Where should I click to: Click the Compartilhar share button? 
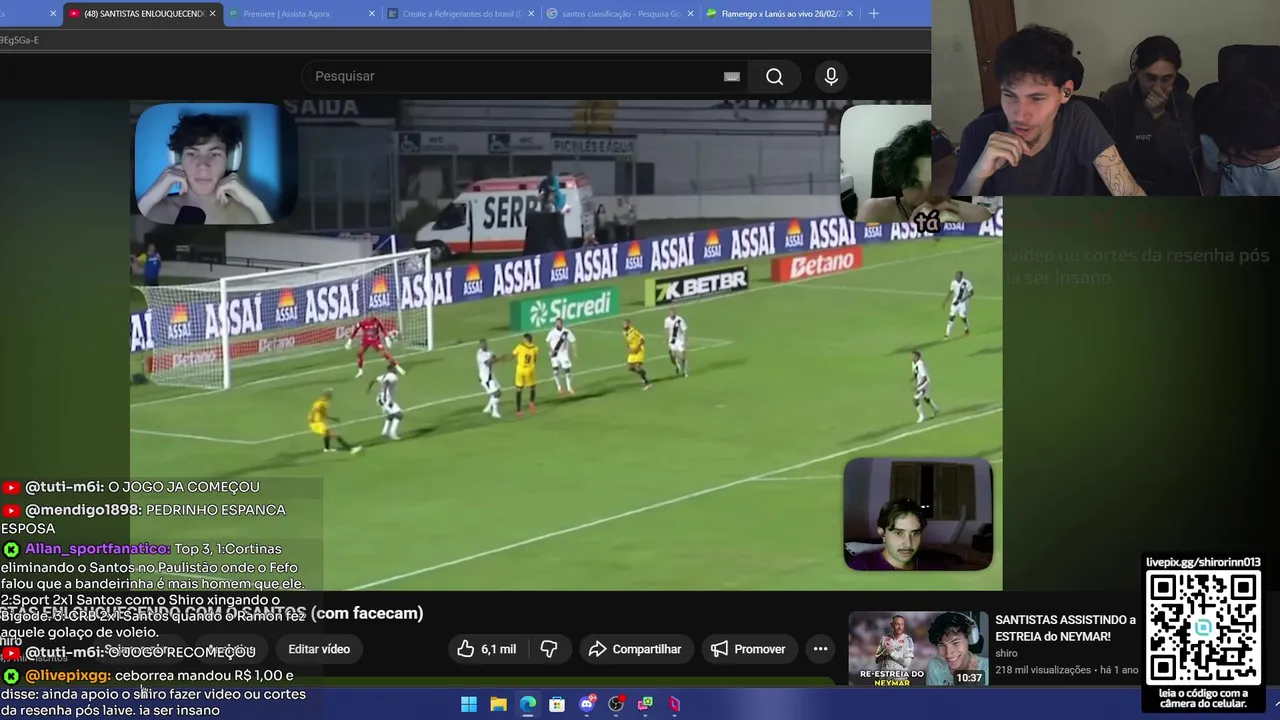pyautogui.click(x=635, y=649)
